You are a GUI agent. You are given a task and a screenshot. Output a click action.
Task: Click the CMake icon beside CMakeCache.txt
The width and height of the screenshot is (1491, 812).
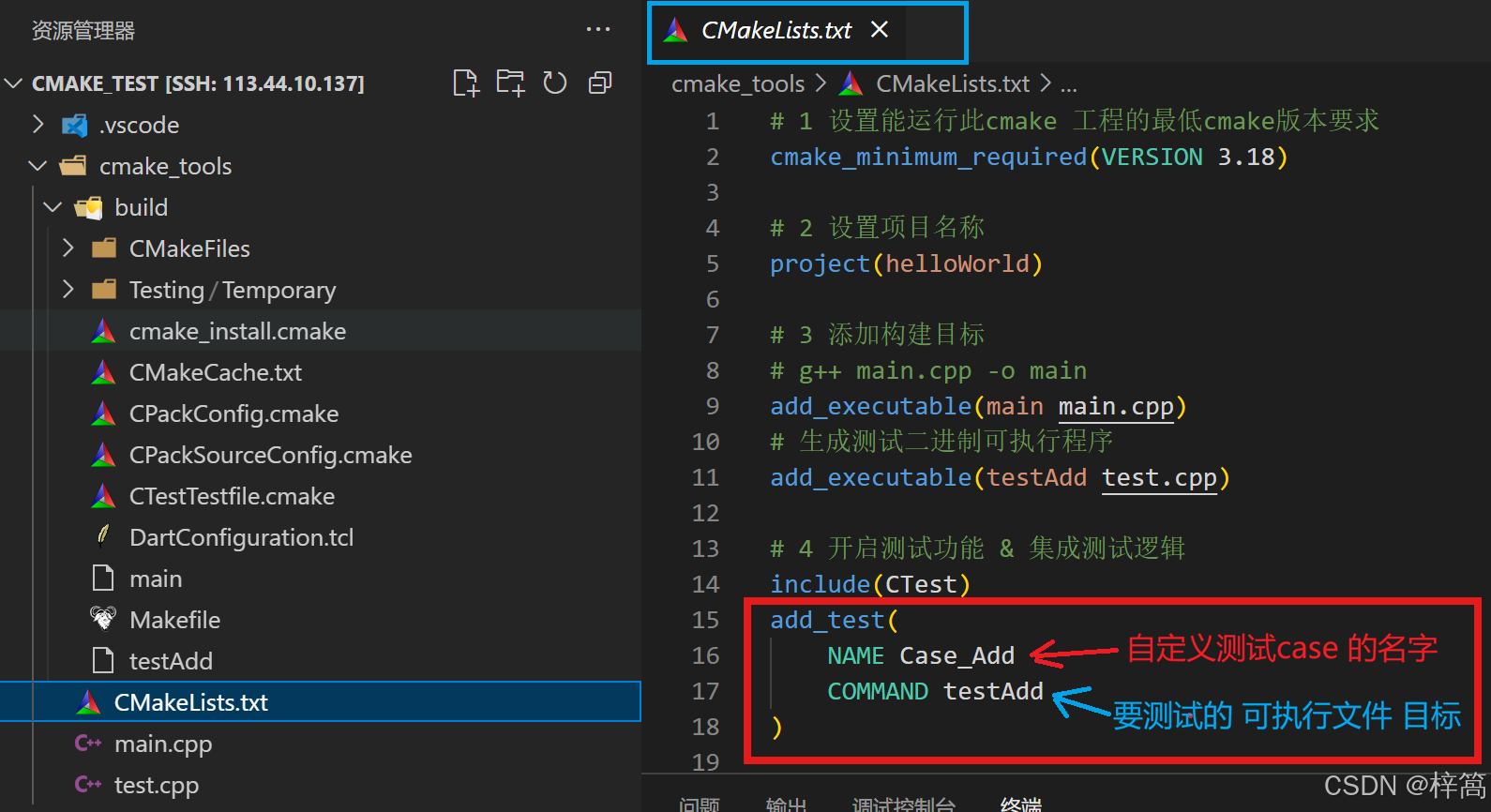(x=103, y=372)
